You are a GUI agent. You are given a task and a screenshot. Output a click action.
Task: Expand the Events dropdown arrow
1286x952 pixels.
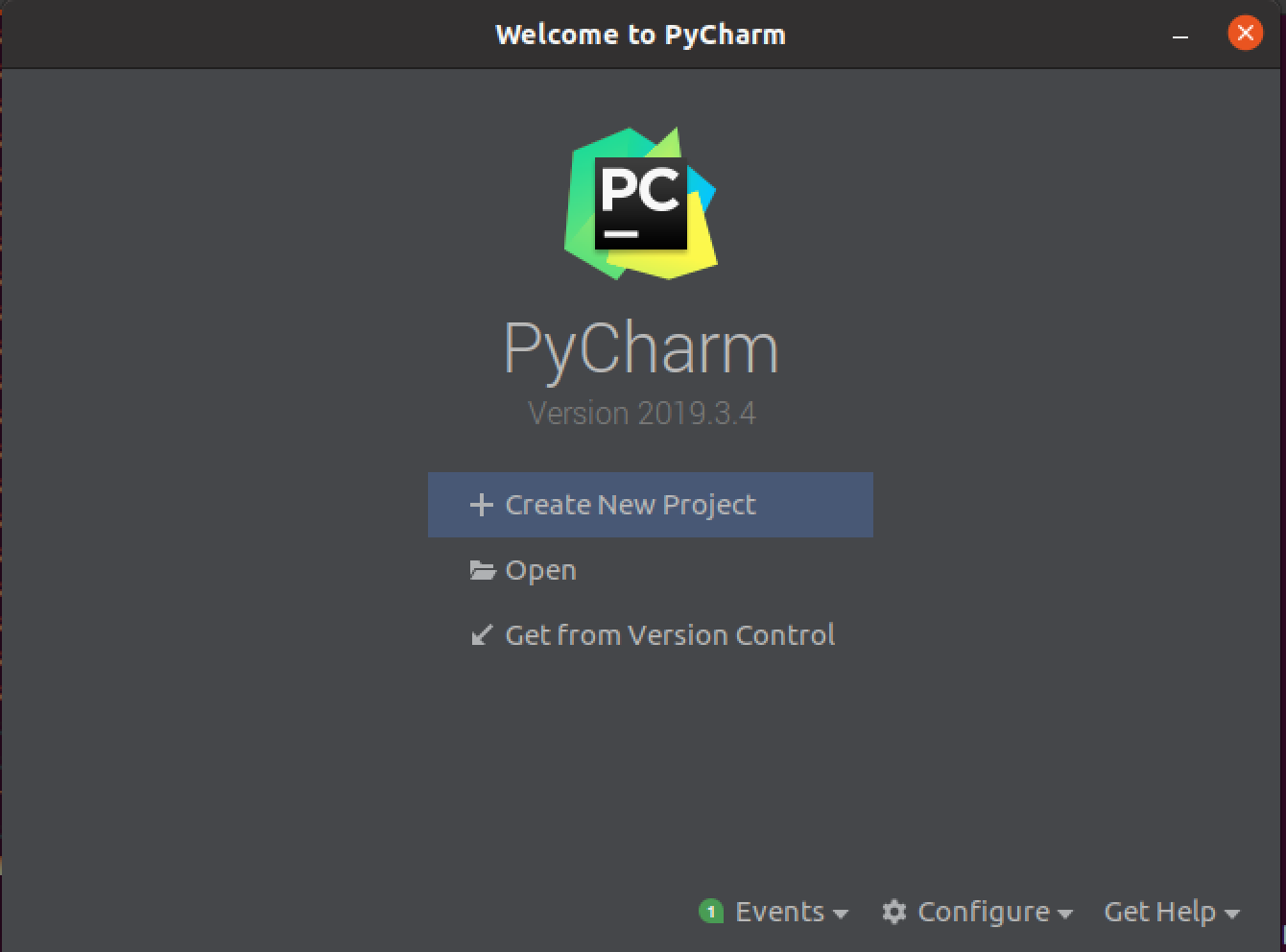point(843,915)
